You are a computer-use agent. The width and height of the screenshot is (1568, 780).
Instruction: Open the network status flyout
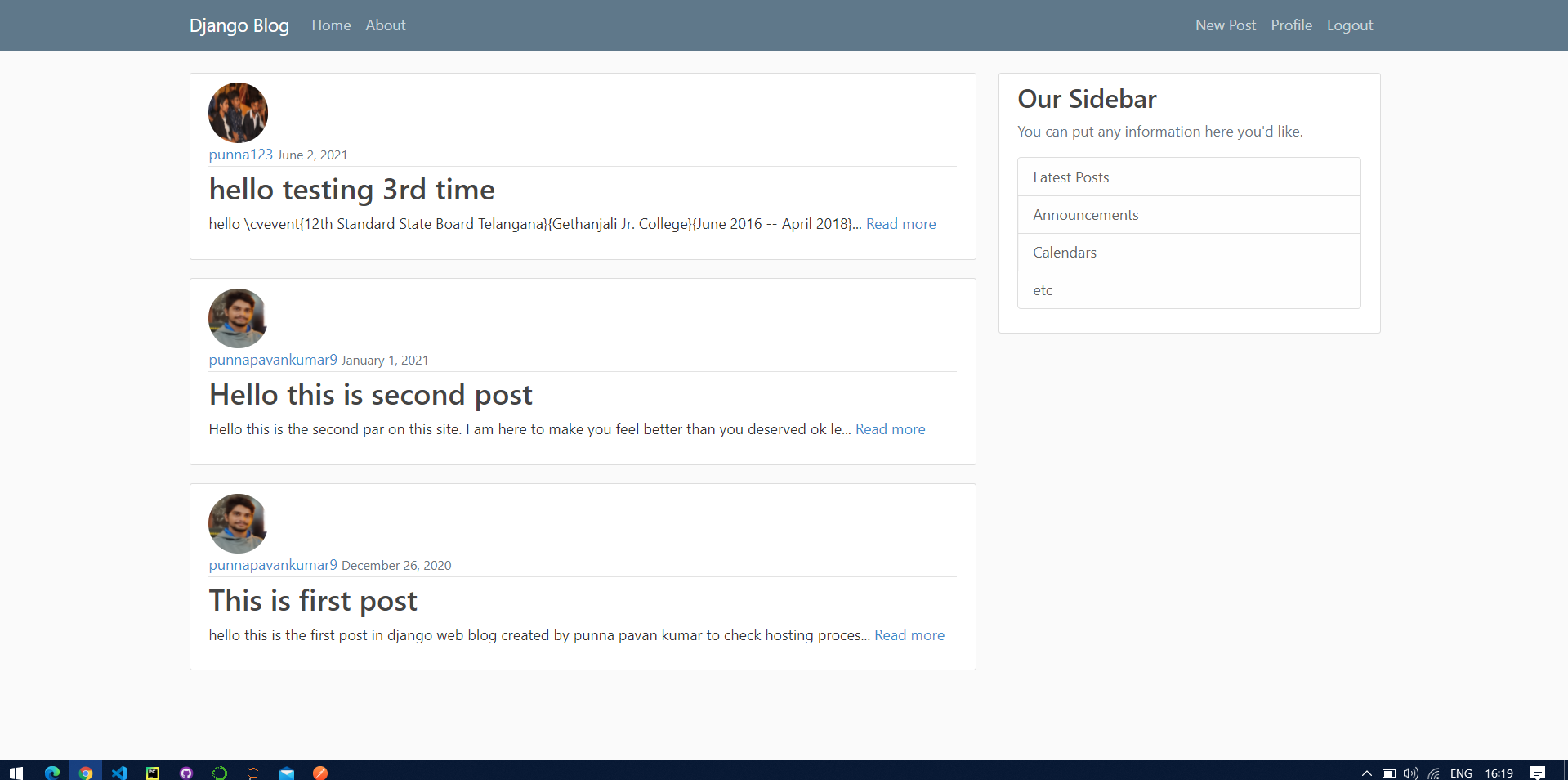[x=1434, y=773]
